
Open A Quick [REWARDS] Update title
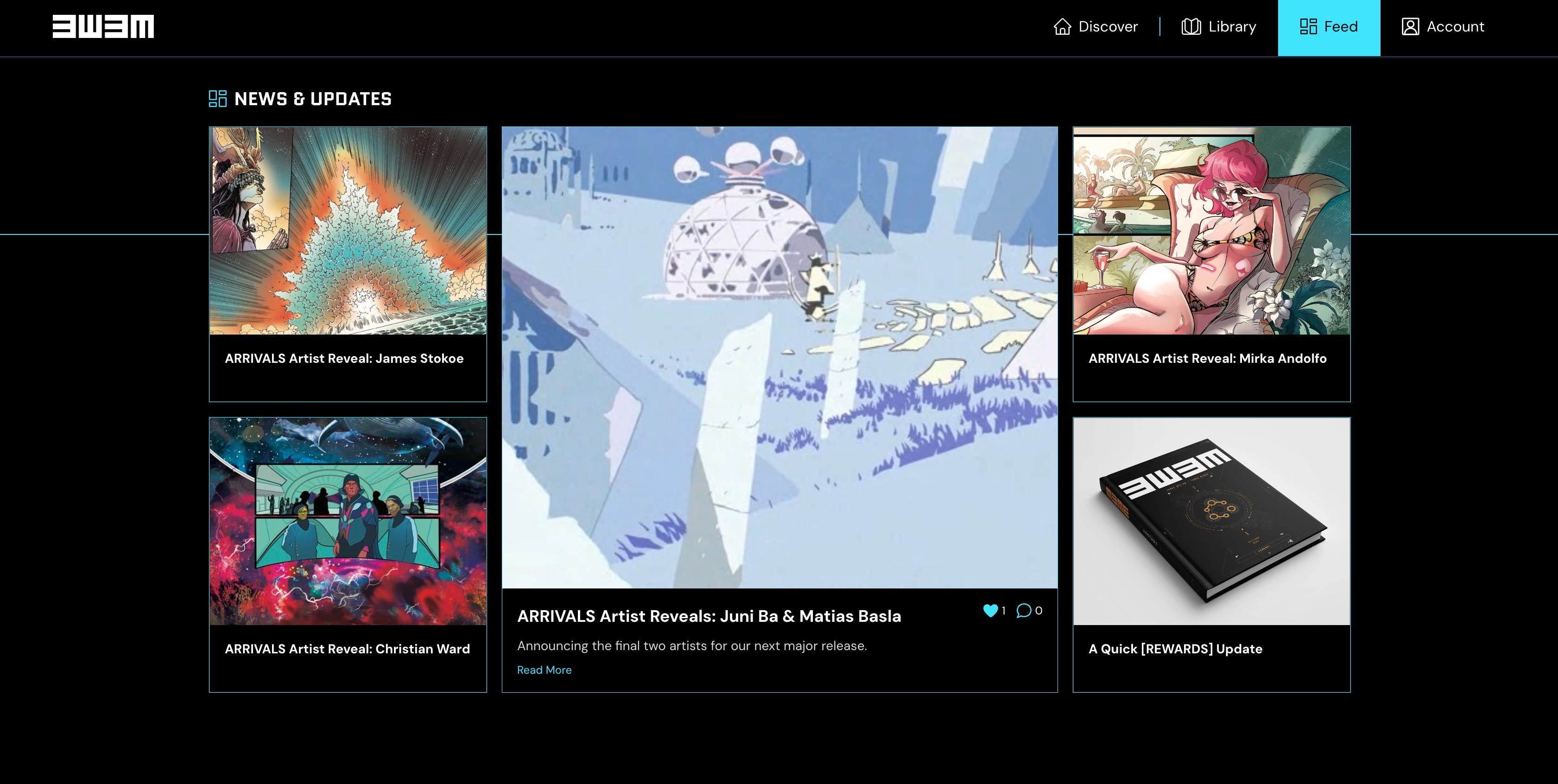[1175, 649]
